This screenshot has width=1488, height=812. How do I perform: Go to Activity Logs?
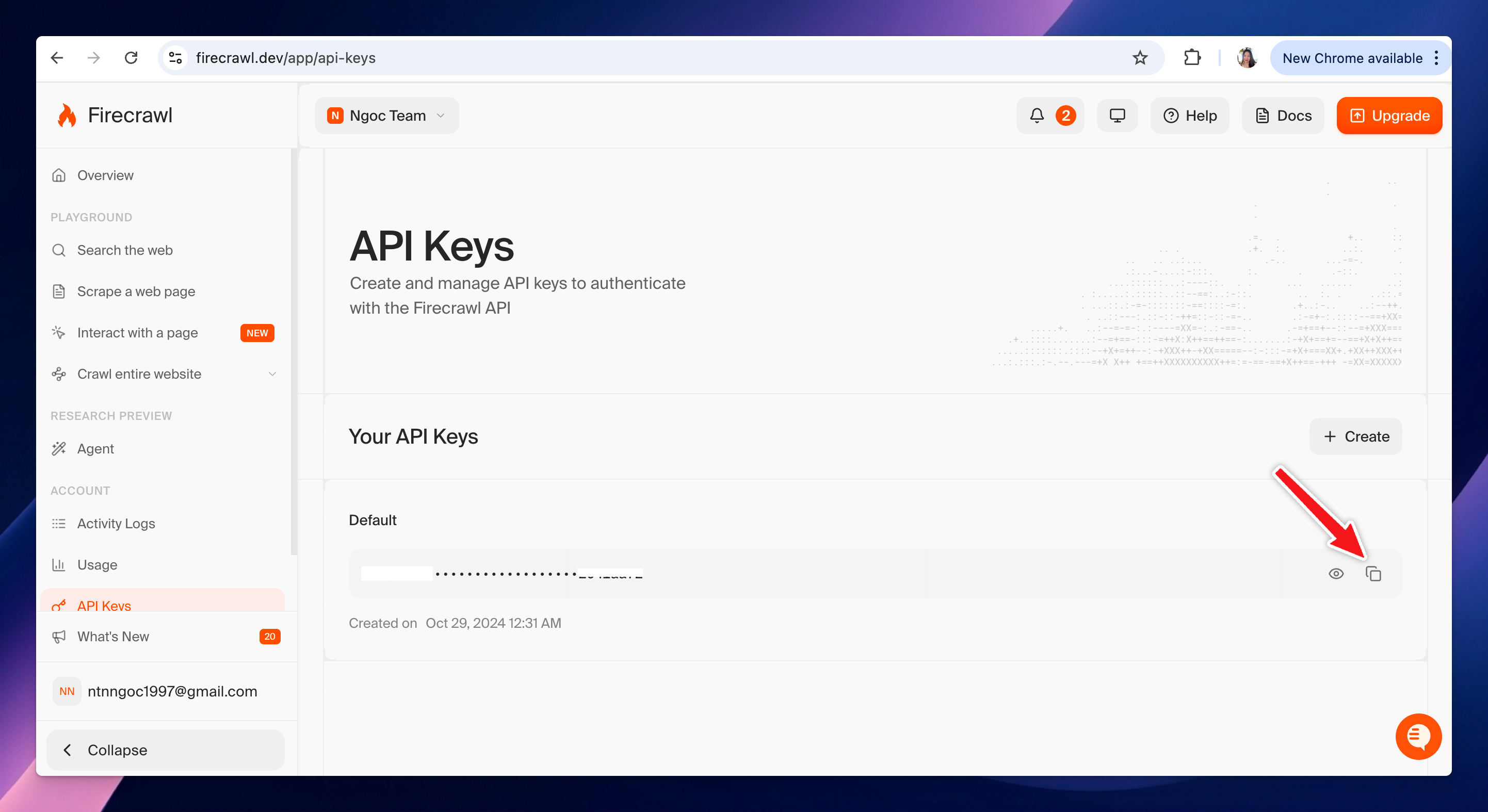coord(116,523)
